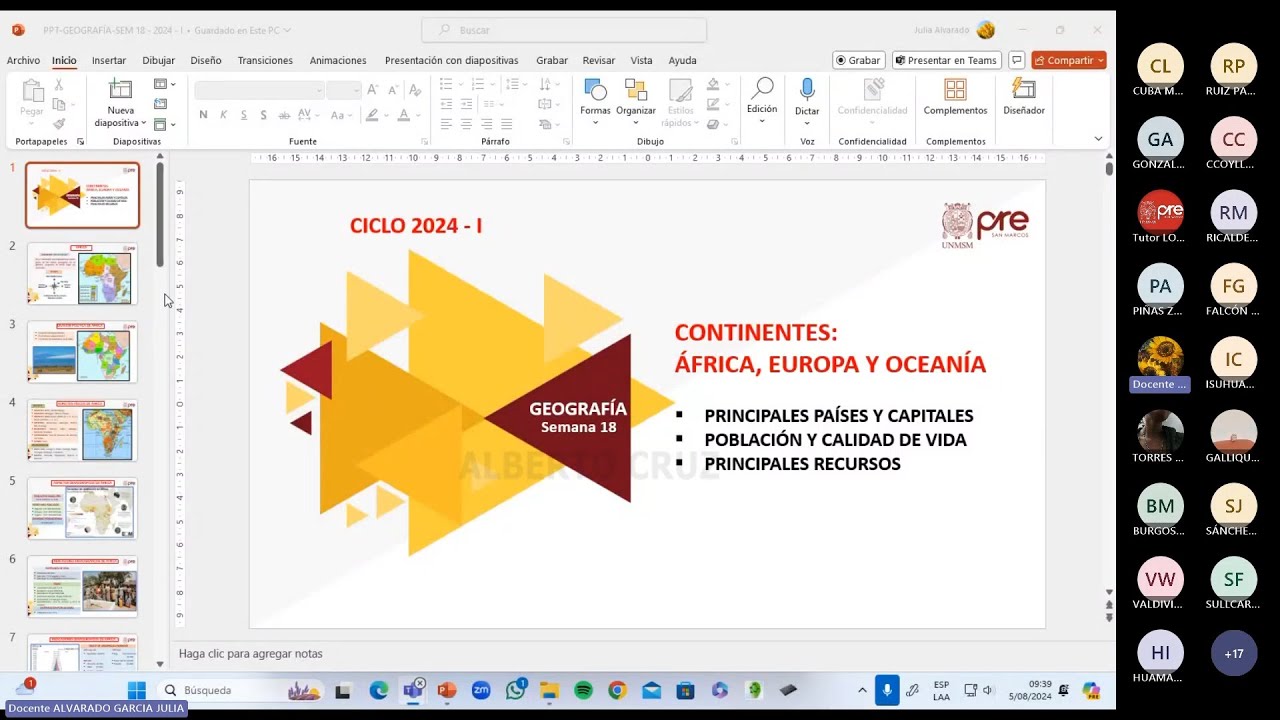Switch to the Transiciones tab
1280x720 pixels.
(265, 60)
